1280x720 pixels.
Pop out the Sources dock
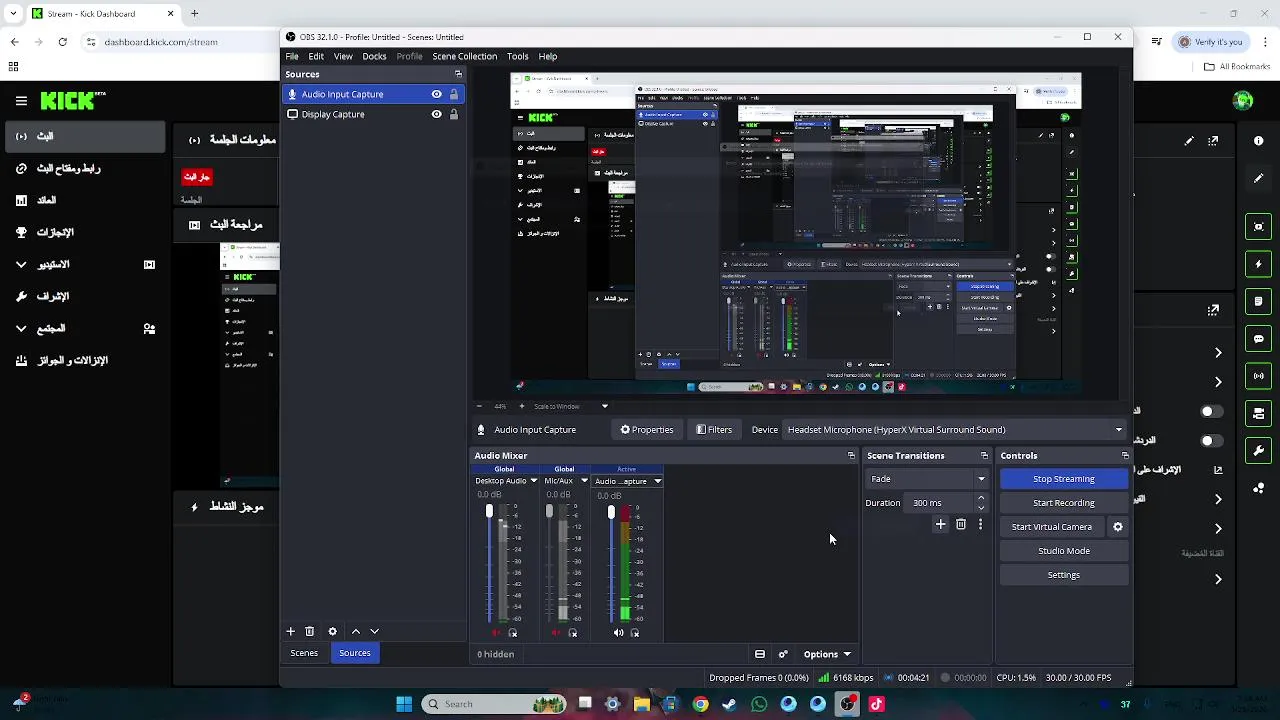pos(458,74)
